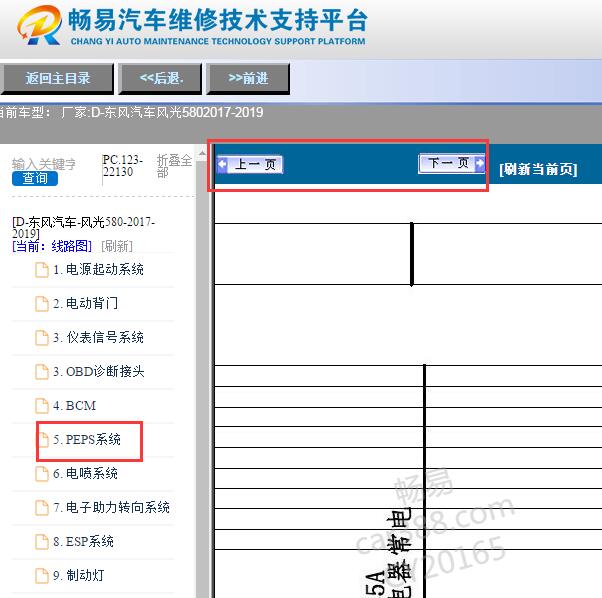Click the gray 刷新 link in sidebar
602x598 pixels.
click(117, 246)
